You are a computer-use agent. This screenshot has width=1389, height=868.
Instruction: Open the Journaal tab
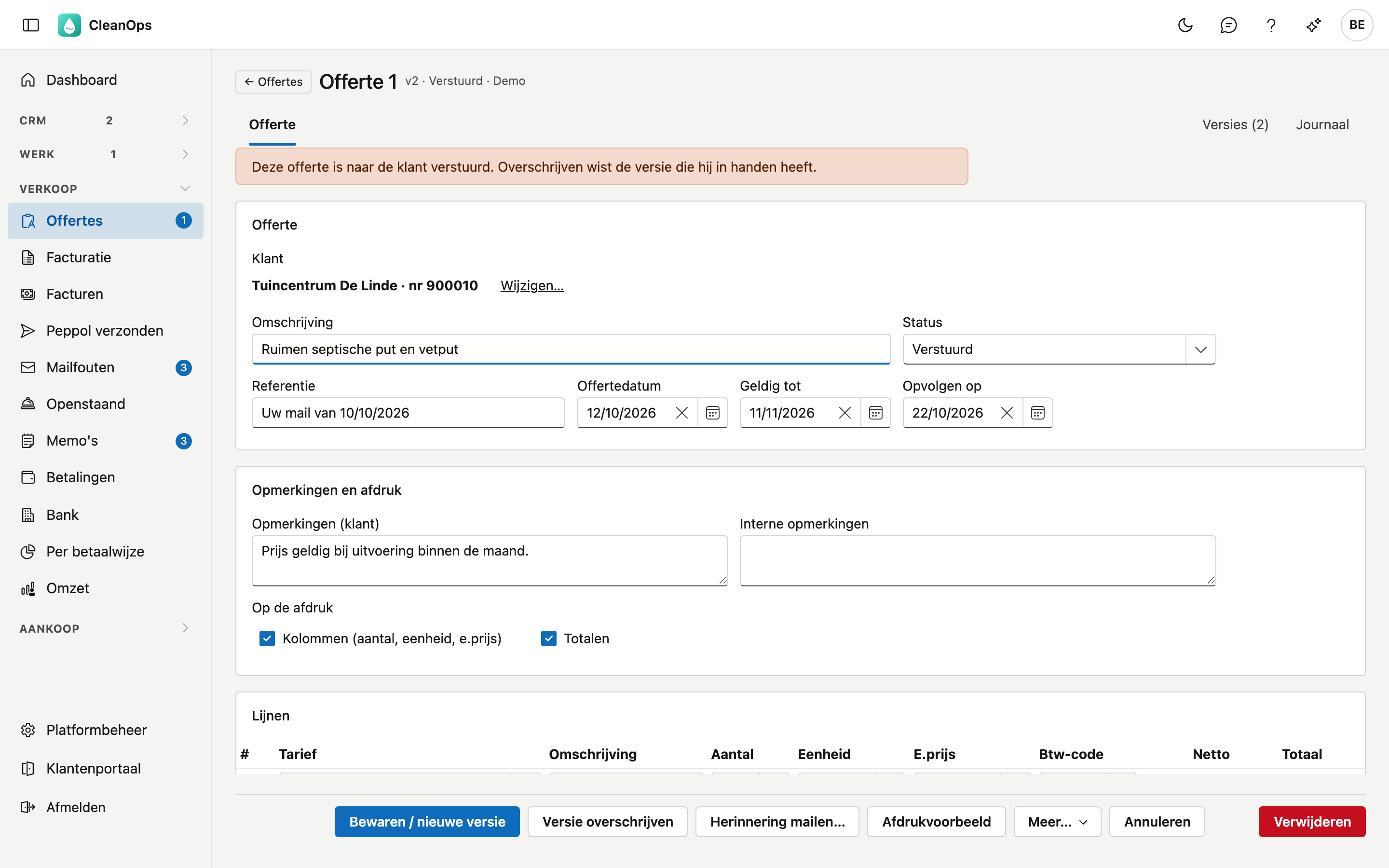pos(1322,124)
